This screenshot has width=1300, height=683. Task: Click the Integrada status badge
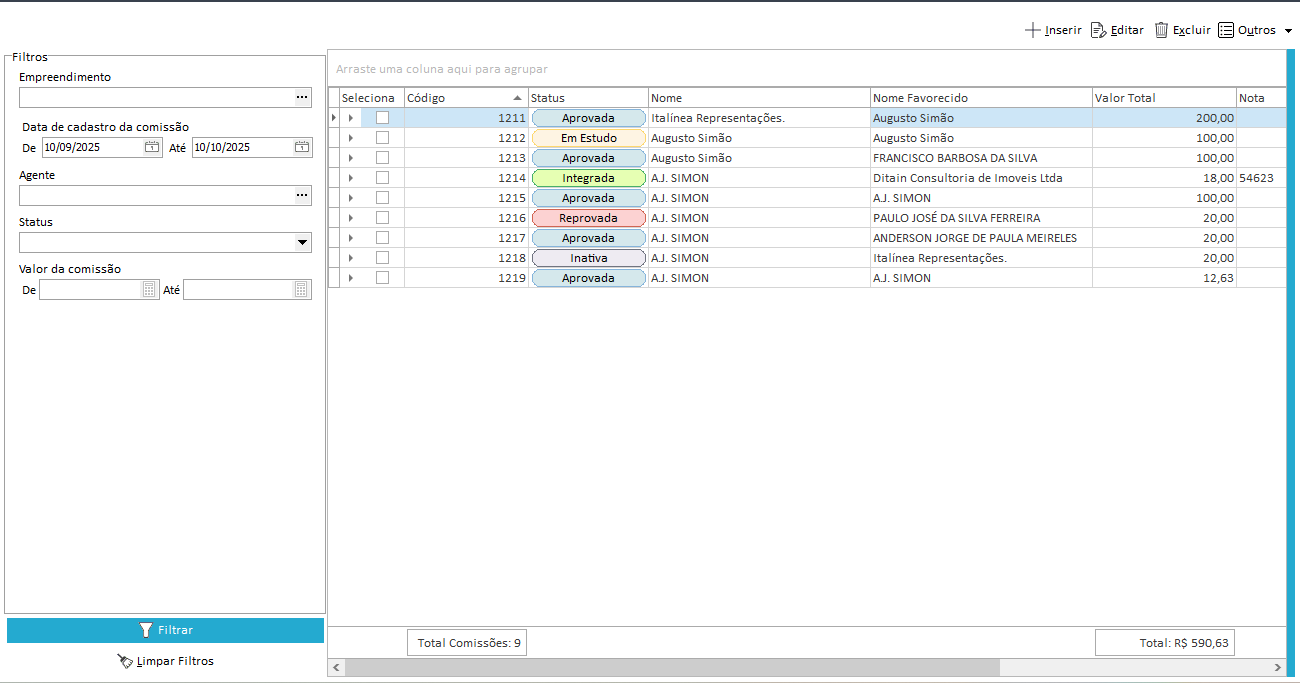pyautogui.click(x=588, y=178)
